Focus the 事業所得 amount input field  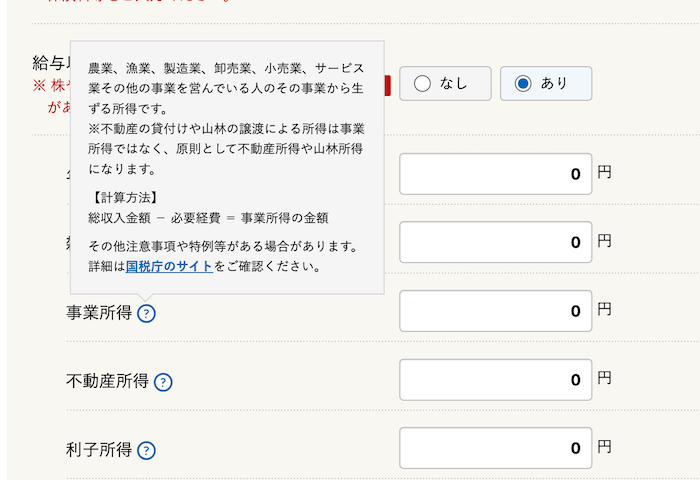click(x=495, y=311)
